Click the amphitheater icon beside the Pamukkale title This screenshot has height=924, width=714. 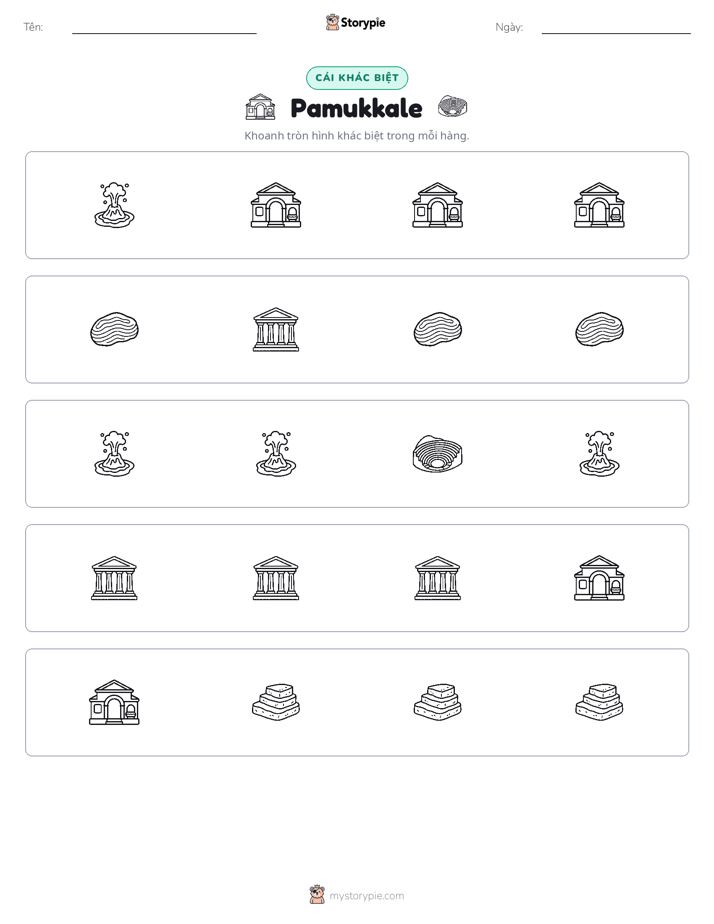click(452, 107)
